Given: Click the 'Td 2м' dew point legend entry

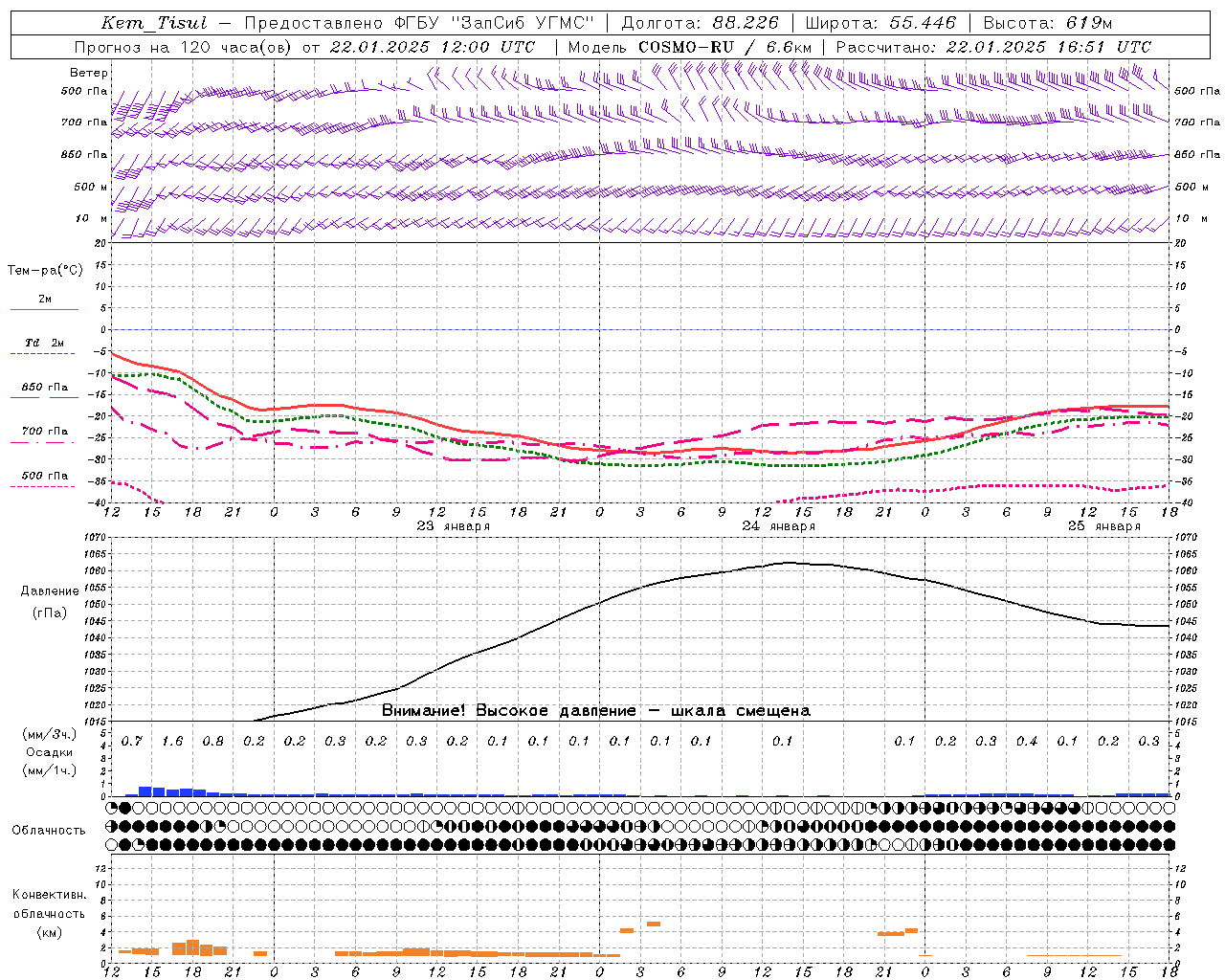Looking at the screenshot, I should click(x=45, y=343).
